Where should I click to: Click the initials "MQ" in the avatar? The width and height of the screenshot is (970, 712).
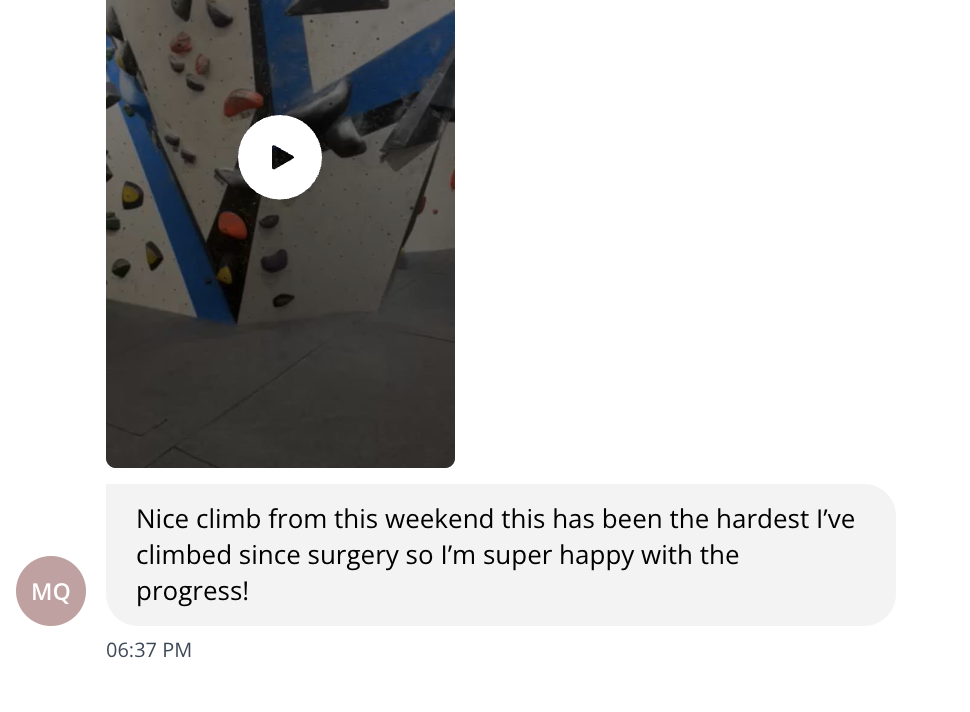(51, 591)
